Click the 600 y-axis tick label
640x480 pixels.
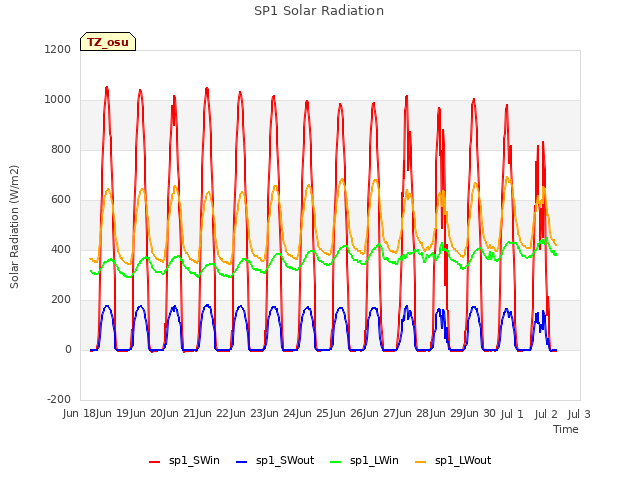point(61,200)
